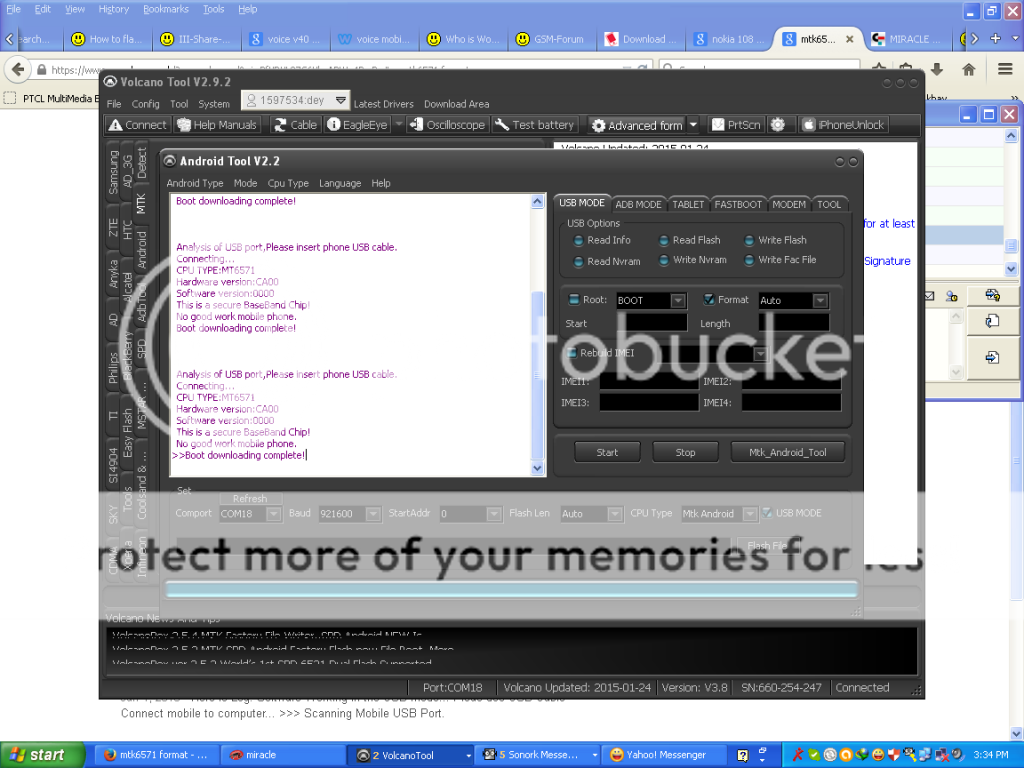Toggle the Rebuild IMEI checkbox
This screenshot has width=1024, height=768.
(571, 353)
